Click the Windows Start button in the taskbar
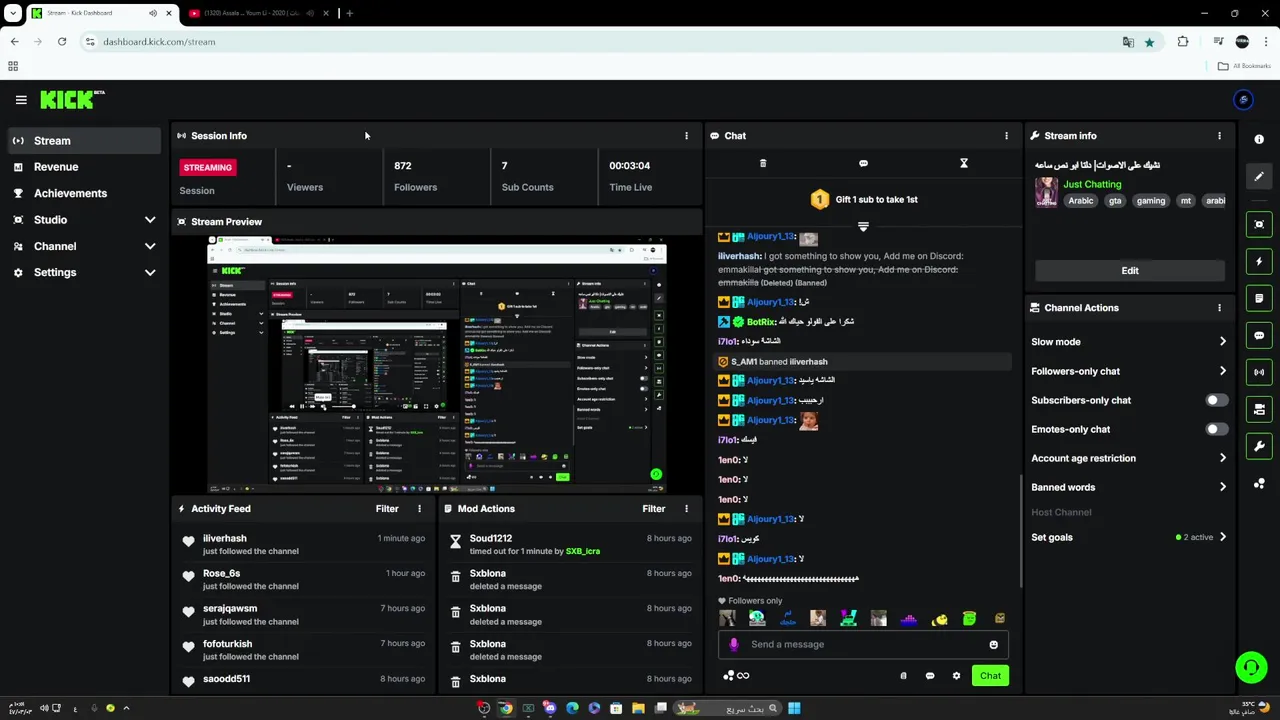1280x720 pixels. pyautogui.click(x=794, y=708)
